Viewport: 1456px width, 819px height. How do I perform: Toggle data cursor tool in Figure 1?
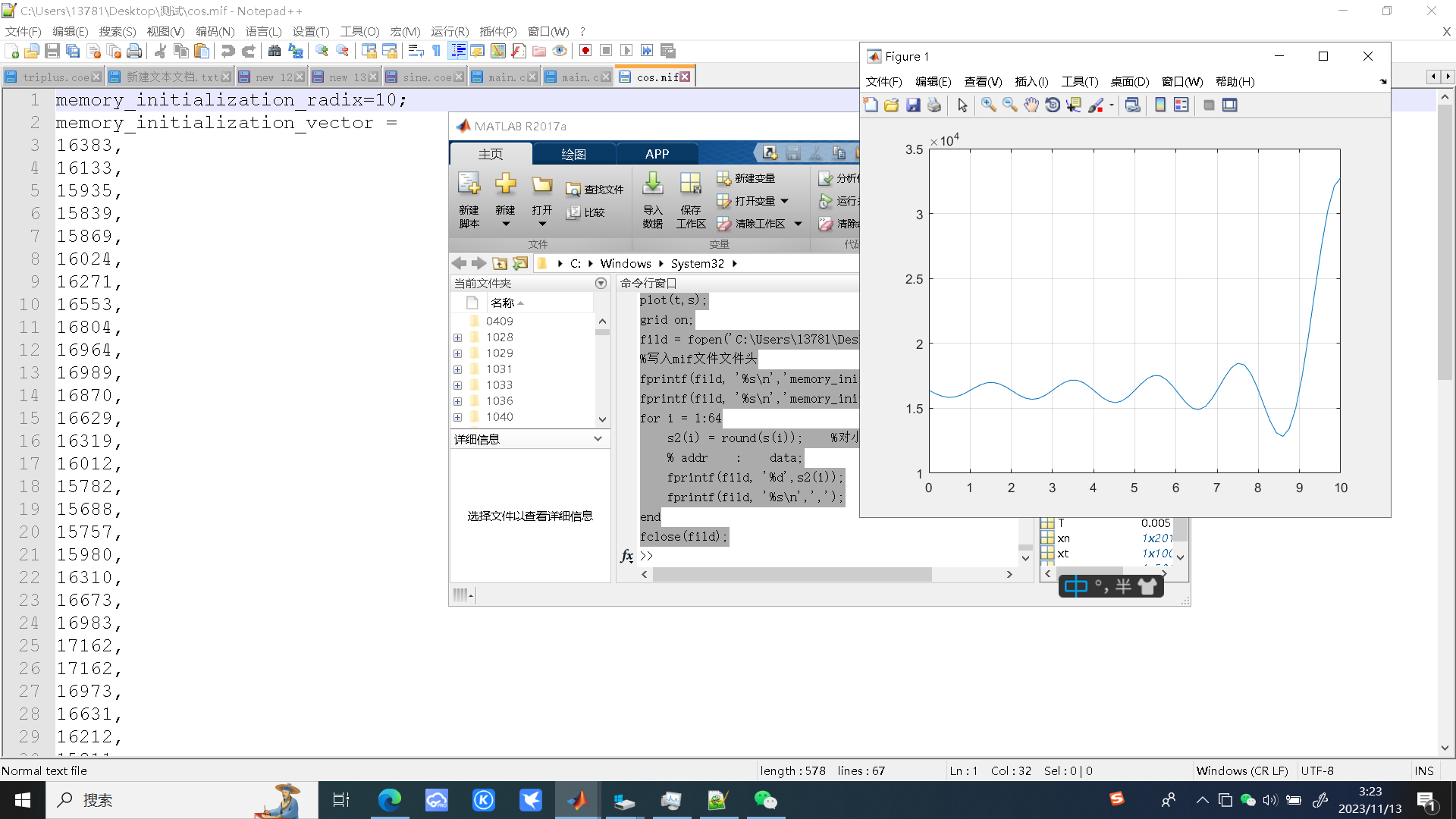(1074, 105)
